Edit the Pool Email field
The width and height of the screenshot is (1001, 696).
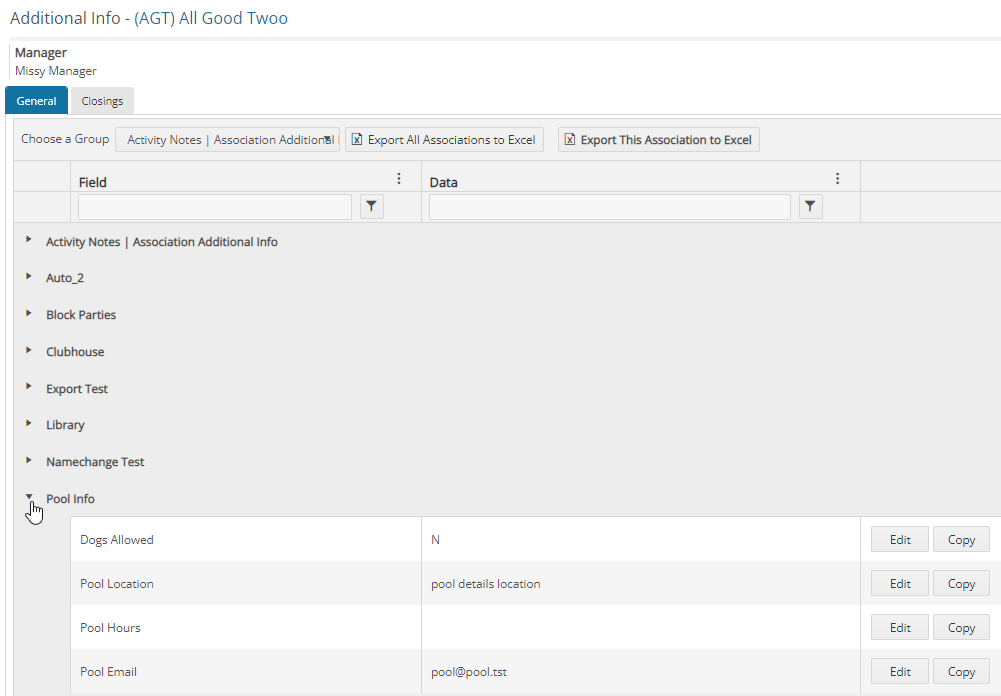pyautogui.click(x=899, y=672)
